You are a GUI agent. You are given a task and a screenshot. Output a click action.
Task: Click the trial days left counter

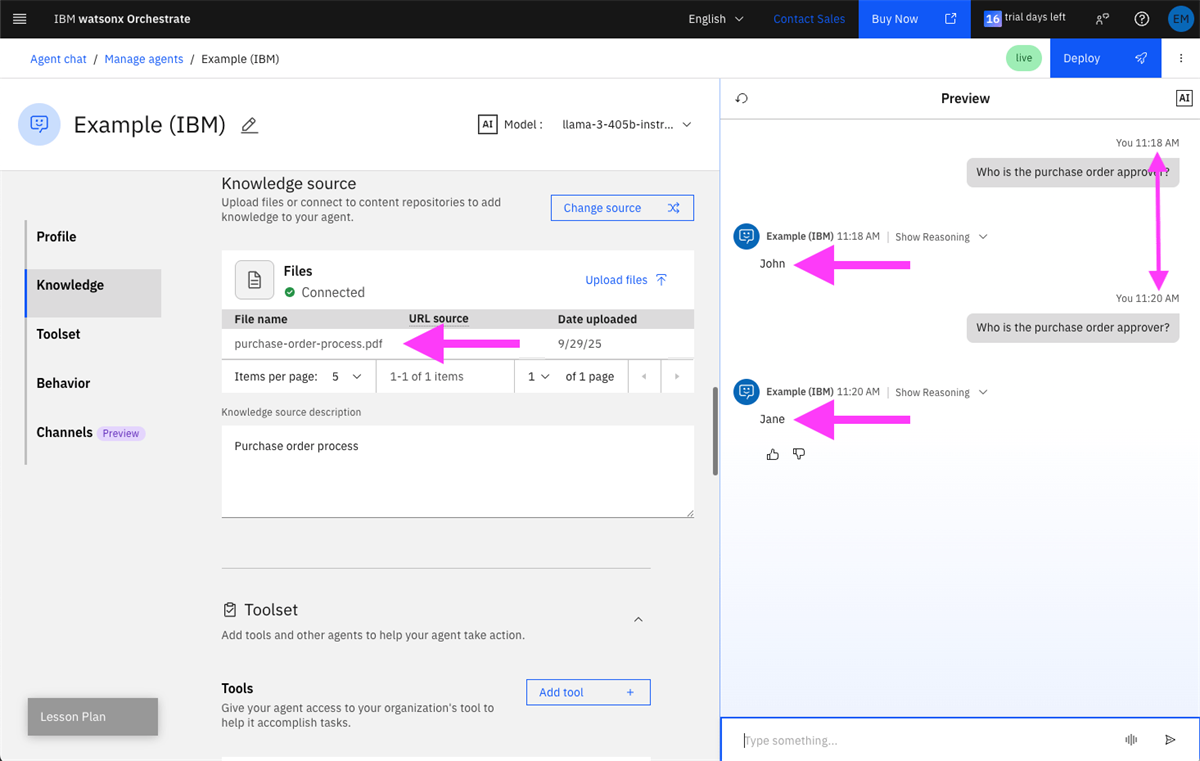coord(1025,18)
